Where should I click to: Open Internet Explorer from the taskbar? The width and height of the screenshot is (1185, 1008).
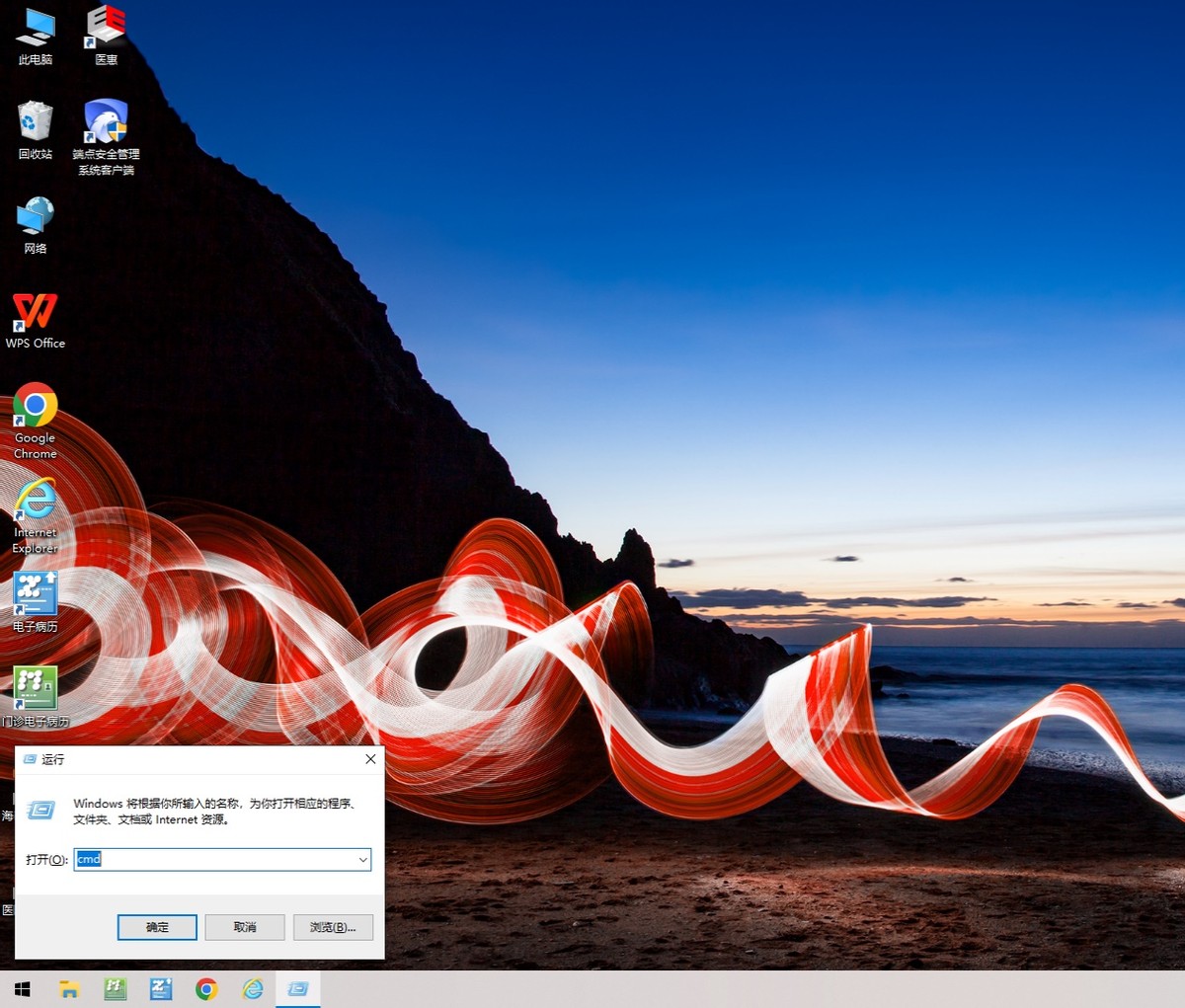click(252, 987)
